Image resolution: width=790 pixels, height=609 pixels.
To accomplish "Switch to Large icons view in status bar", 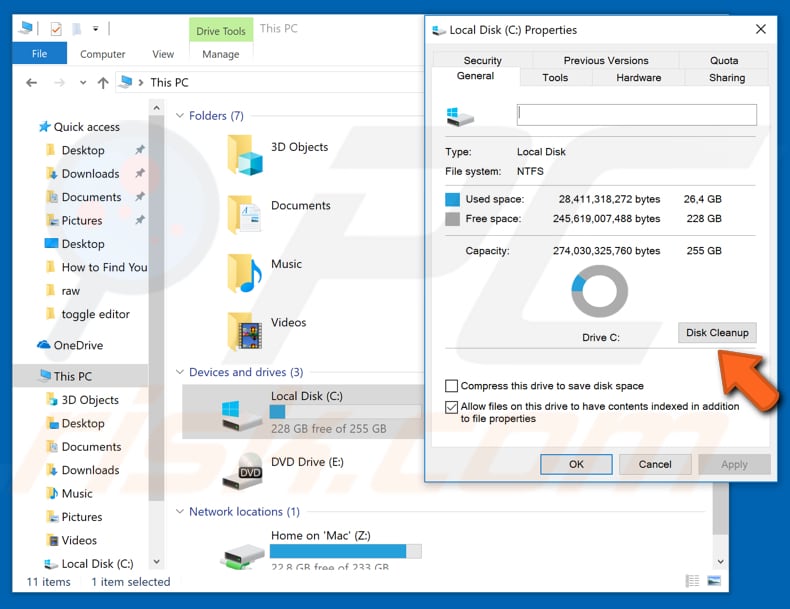I will click(x=714, y=581).
